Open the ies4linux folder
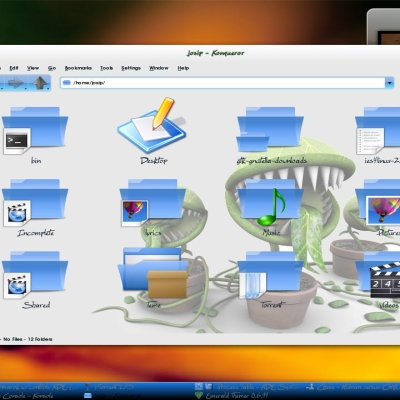 pos(378,131)
